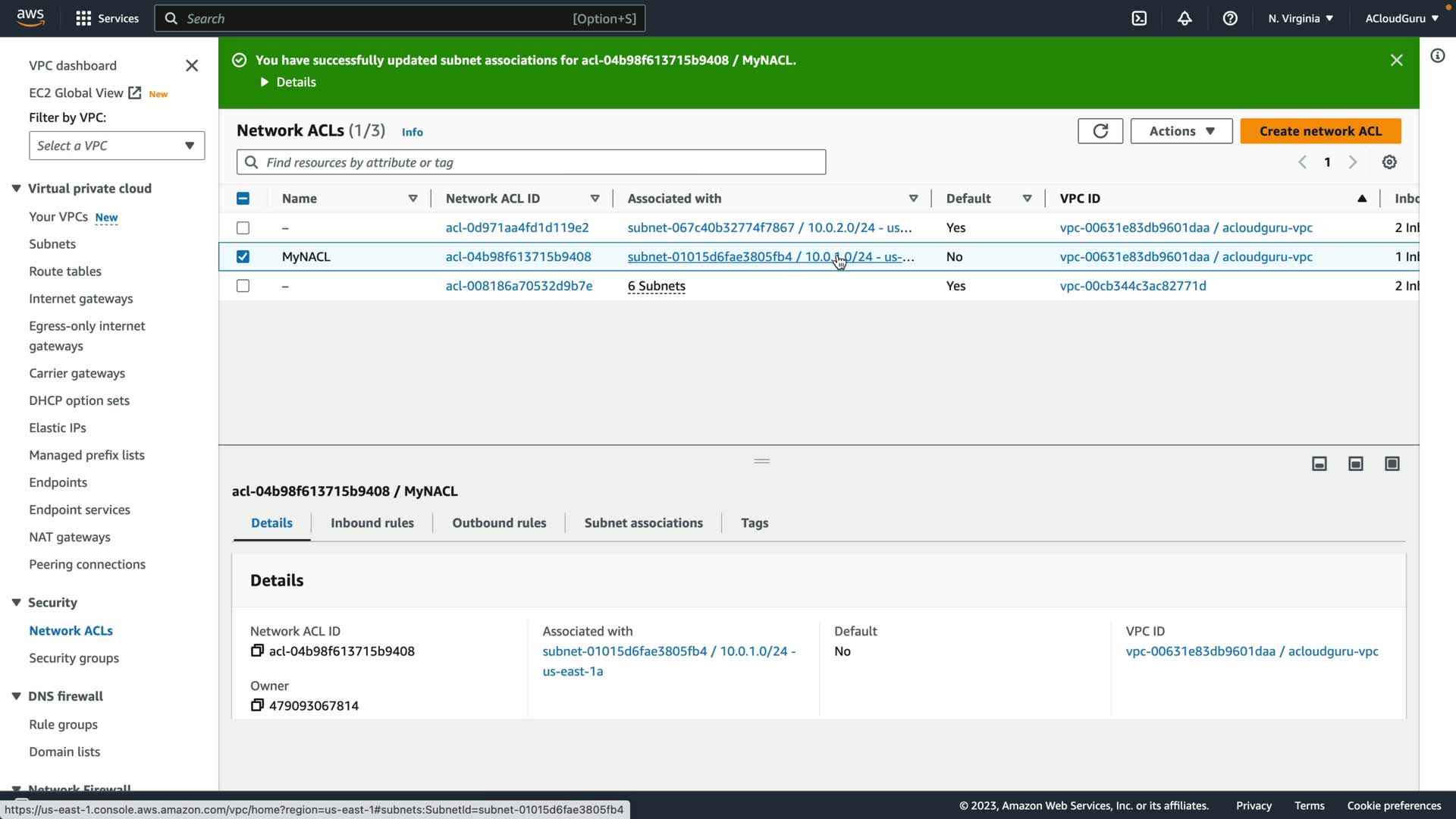
Task: Open the Select a VPC filter dropdown
Action: click(117, 146)
